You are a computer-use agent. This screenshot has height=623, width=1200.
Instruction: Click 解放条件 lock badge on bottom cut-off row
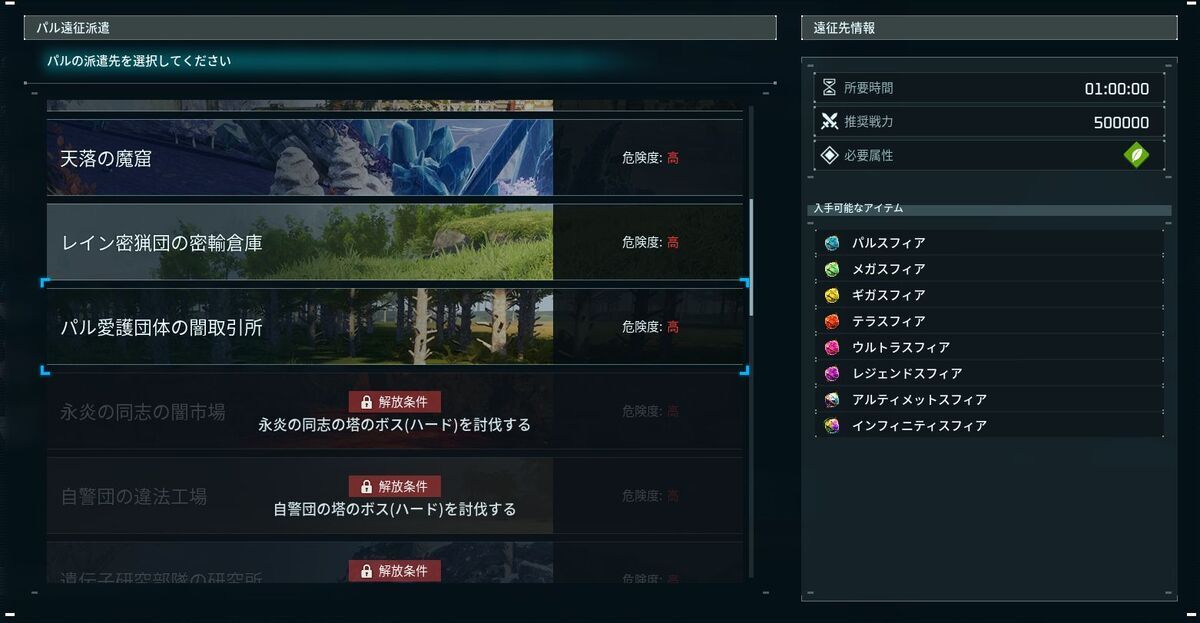394,570
